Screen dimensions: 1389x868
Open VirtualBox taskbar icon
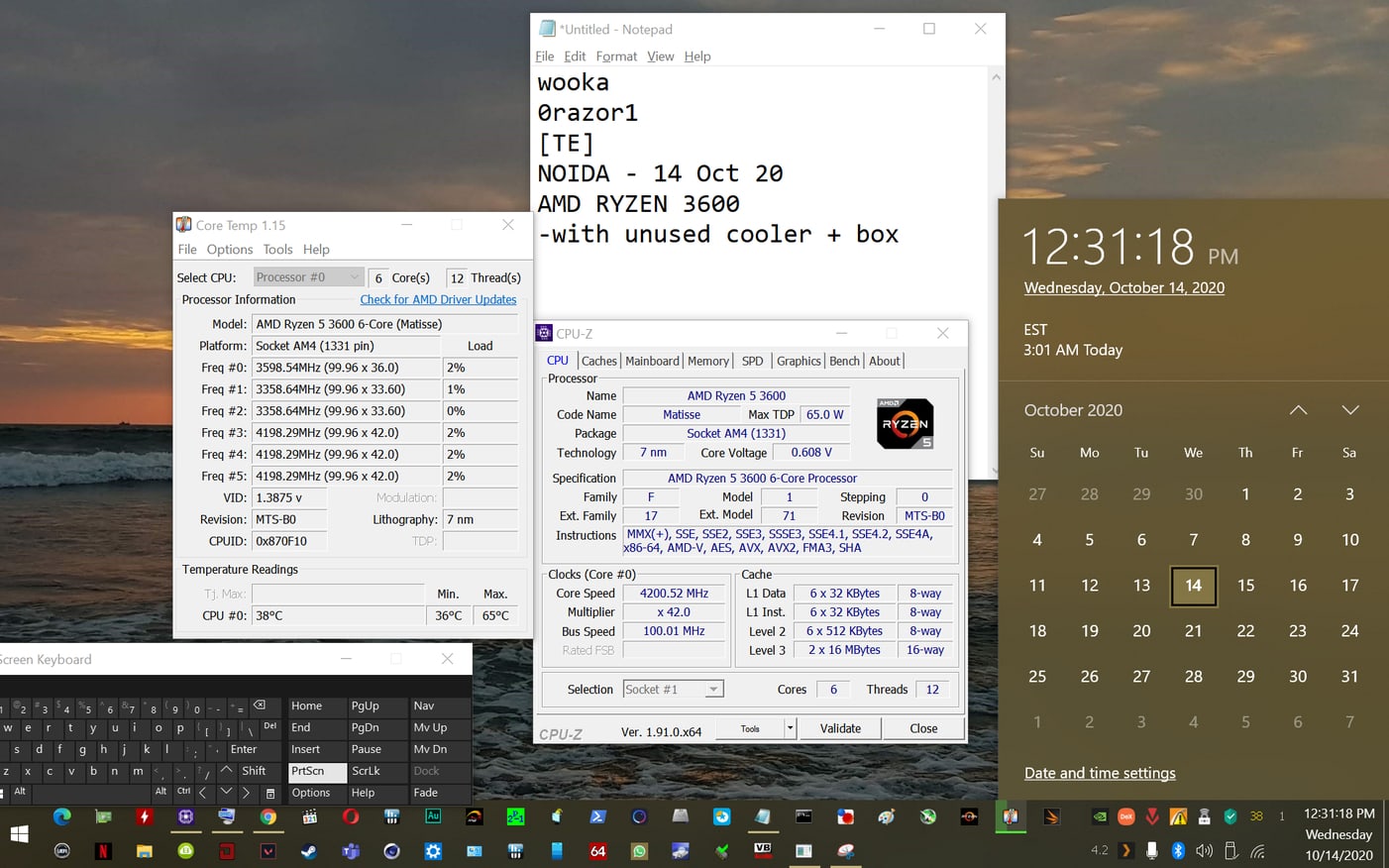pos(763,851)
